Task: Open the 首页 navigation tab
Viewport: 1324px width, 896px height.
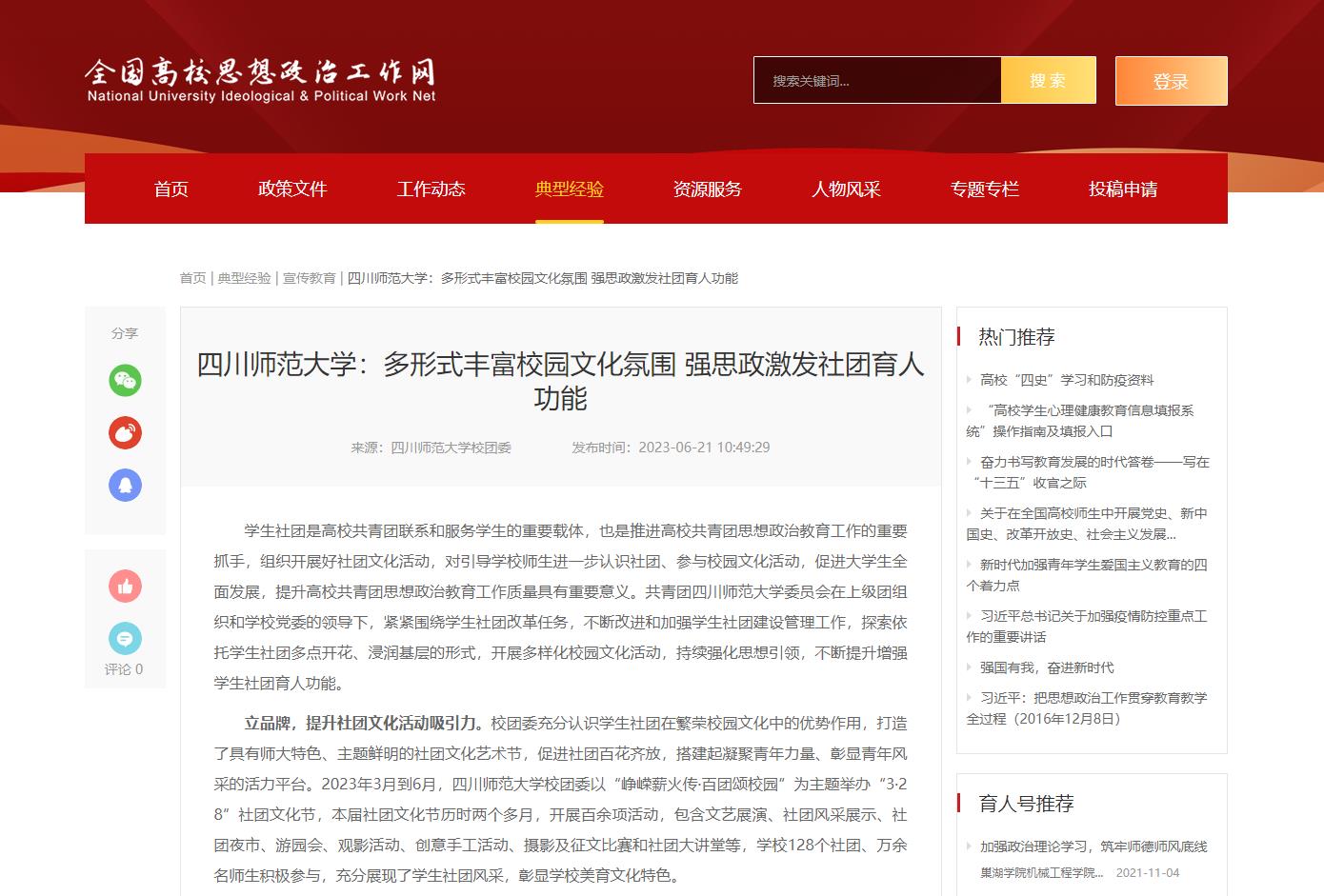Action: click(x=171, y=189)
